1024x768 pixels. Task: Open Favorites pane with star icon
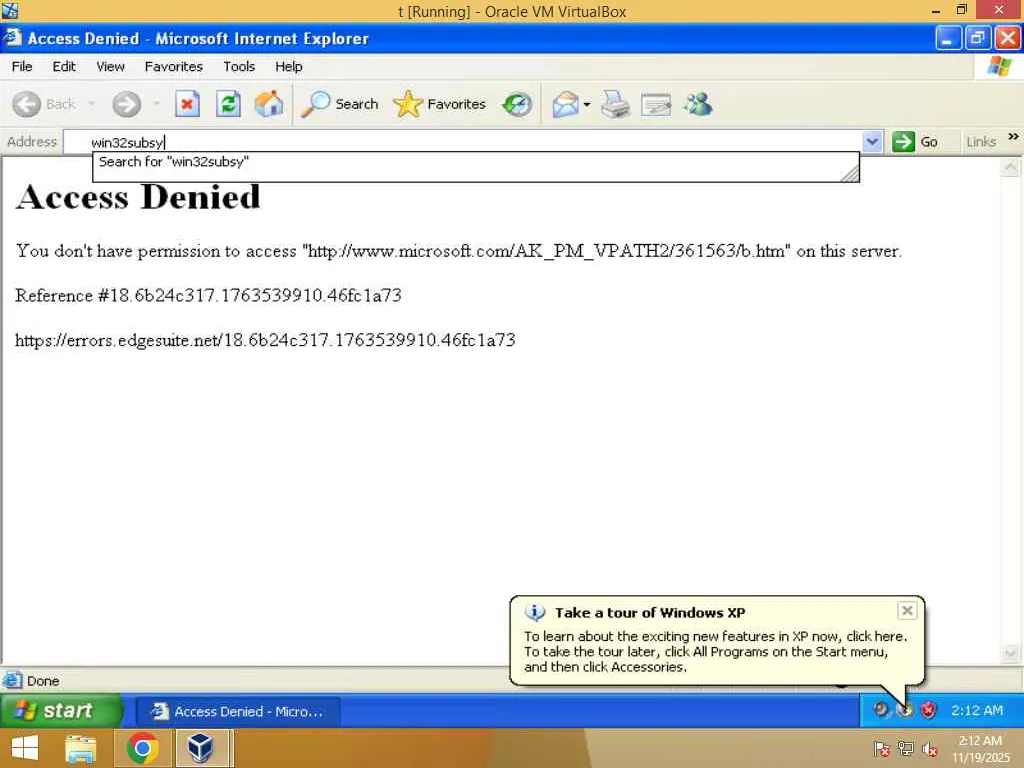click(440, 104)
